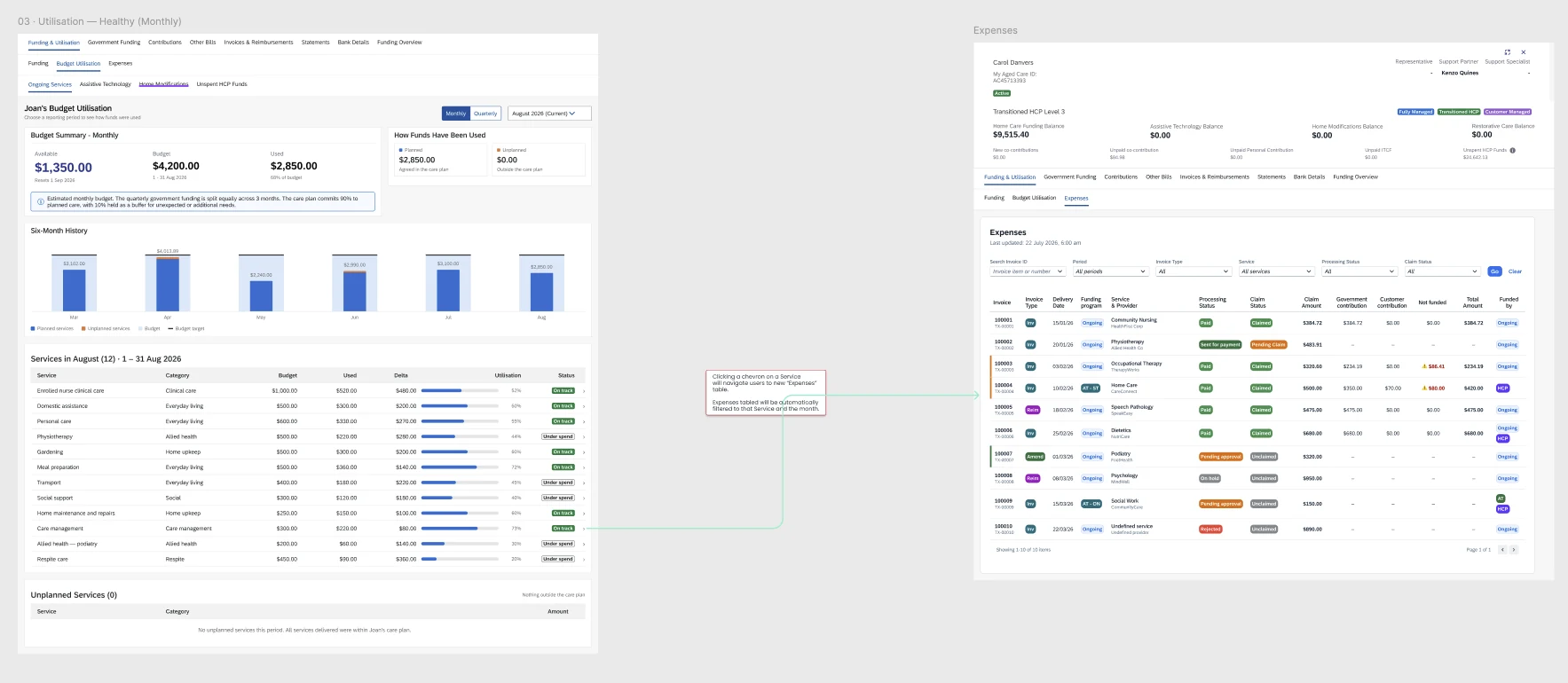Image resolution: width=1568 pixels, height=683 pixels.
Task: Click the Fully Managed tag
Action: 1415,112
